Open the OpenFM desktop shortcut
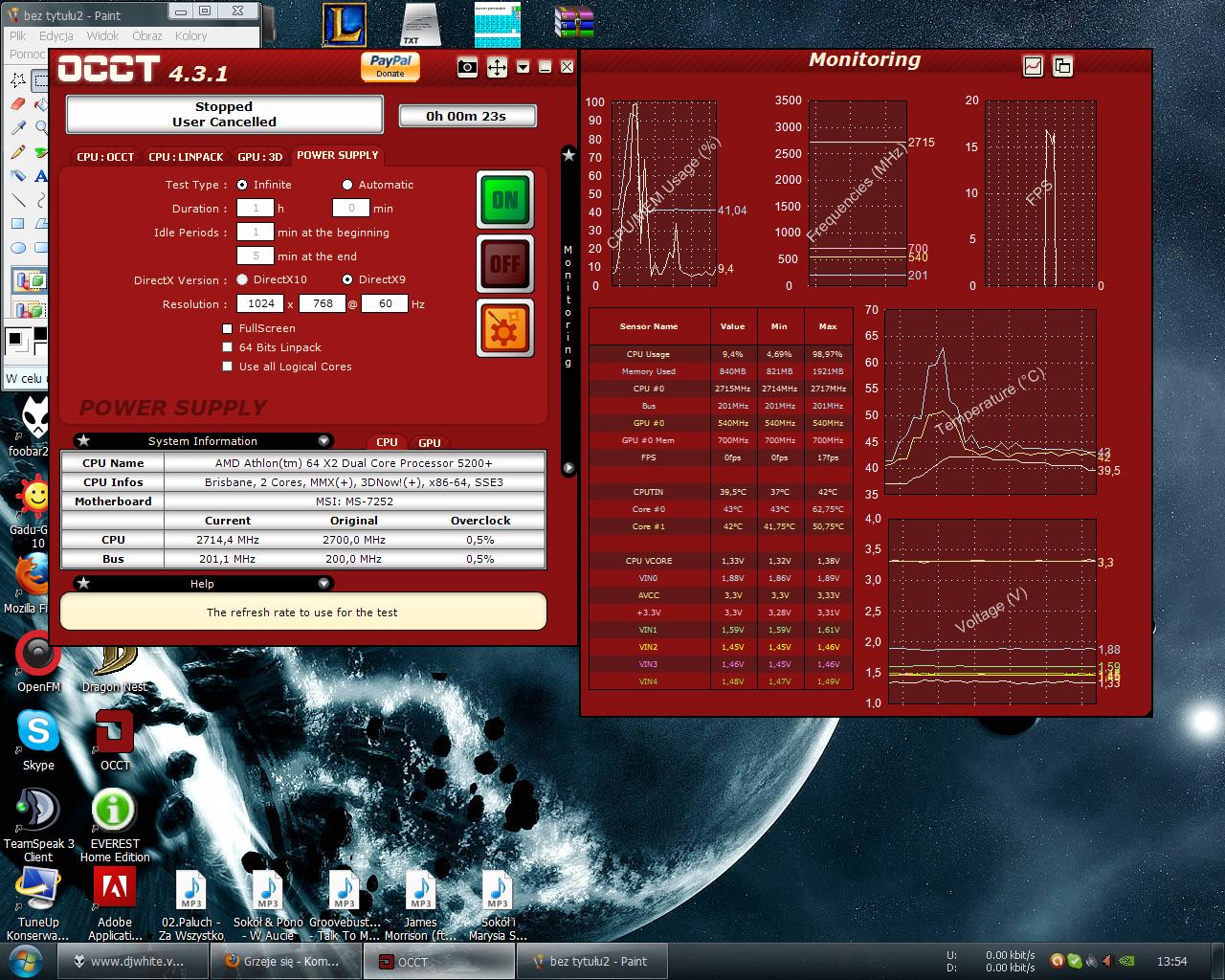This screenshot has width=1225, height=980. coord(38,661)
